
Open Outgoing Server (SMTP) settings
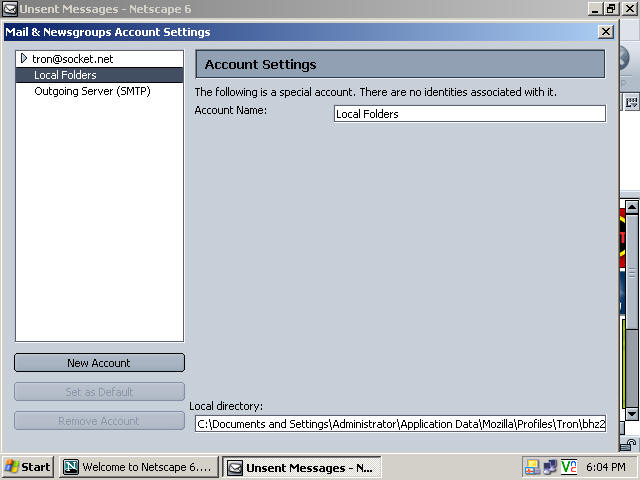(92, 91)
